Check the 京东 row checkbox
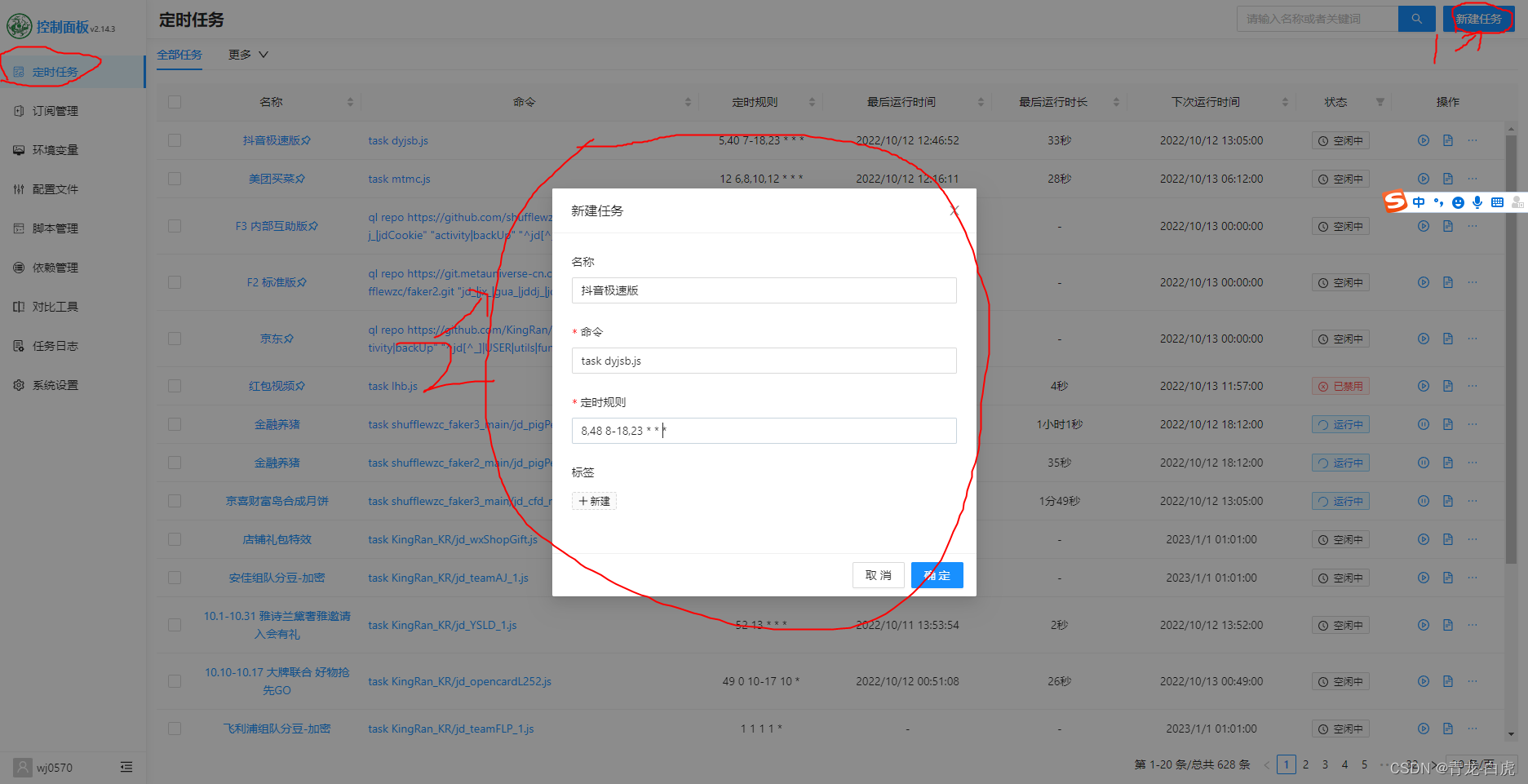This screenshot has height=784, width=1528. click(175, 339)
